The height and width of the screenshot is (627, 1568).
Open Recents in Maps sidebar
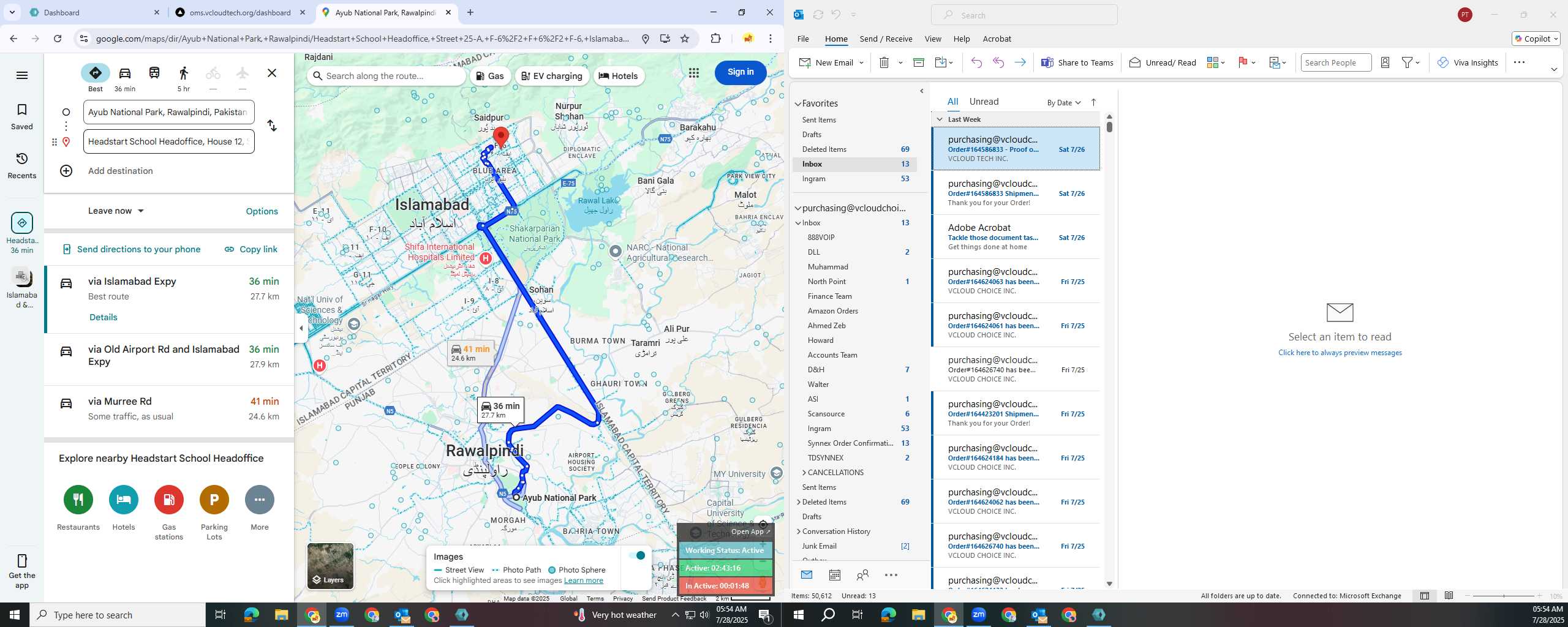[x=22, y=165]
